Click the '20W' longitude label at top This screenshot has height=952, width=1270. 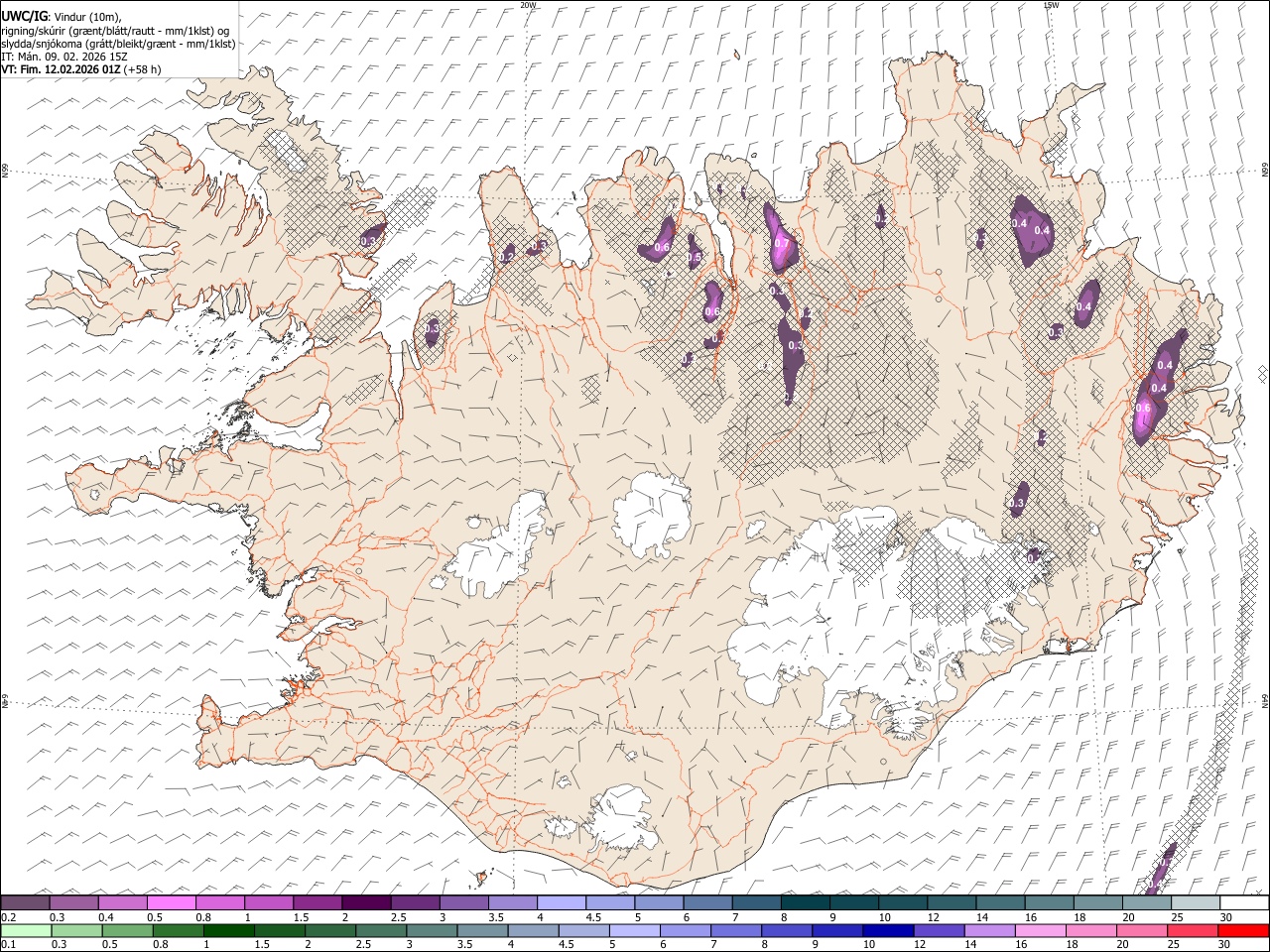pos(528,5)
